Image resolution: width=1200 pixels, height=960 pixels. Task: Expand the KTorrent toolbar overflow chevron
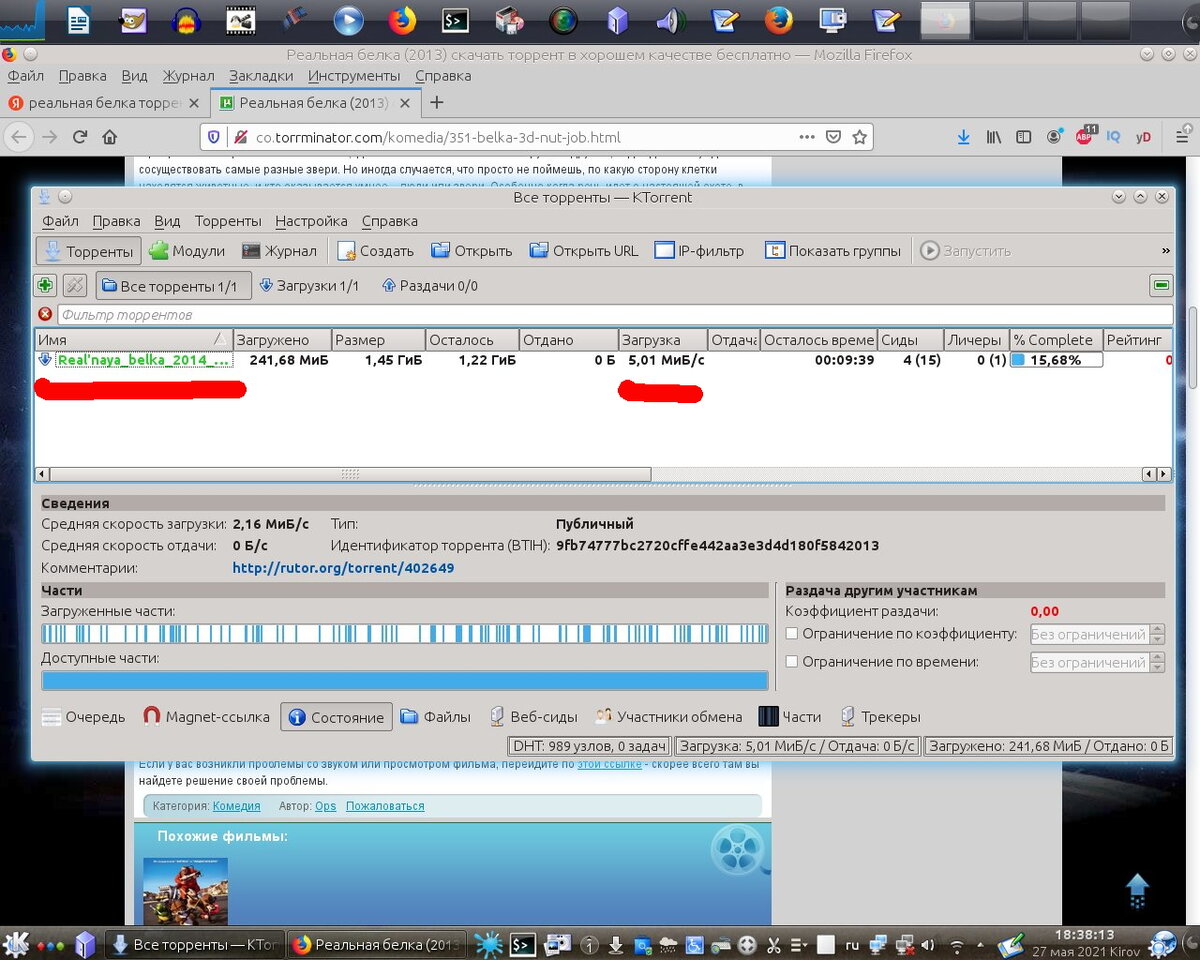tap(1165, 251)
